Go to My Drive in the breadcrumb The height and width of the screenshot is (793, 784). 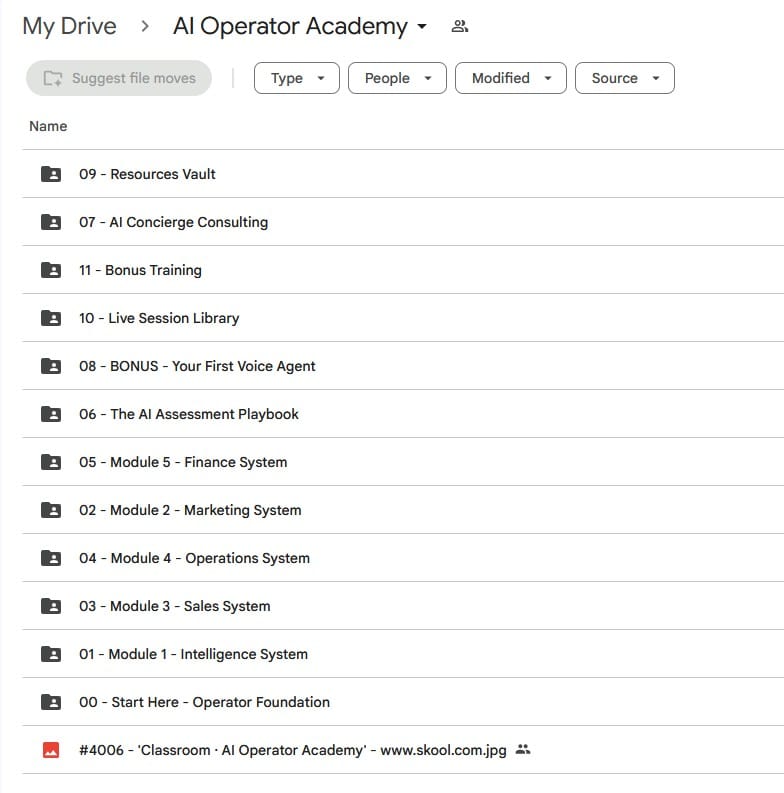[x=69, y=26]
